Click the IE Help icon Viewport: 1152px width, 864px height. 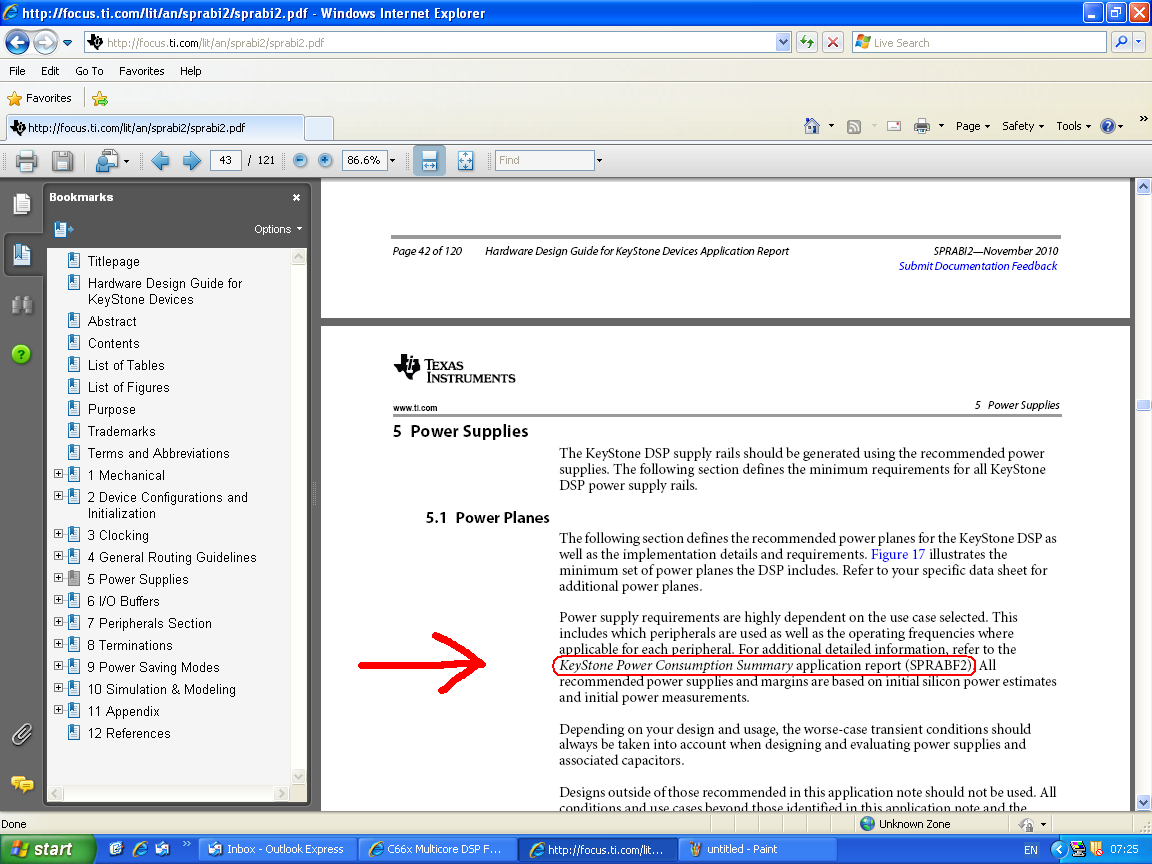(x=1108, y=126)
